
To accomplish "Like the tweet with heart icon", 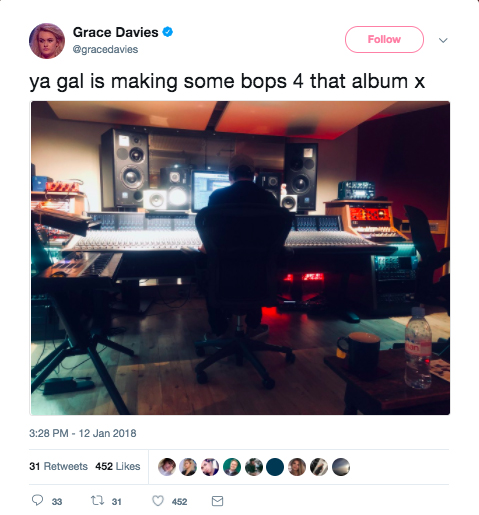I will click(x=158, y=501).
